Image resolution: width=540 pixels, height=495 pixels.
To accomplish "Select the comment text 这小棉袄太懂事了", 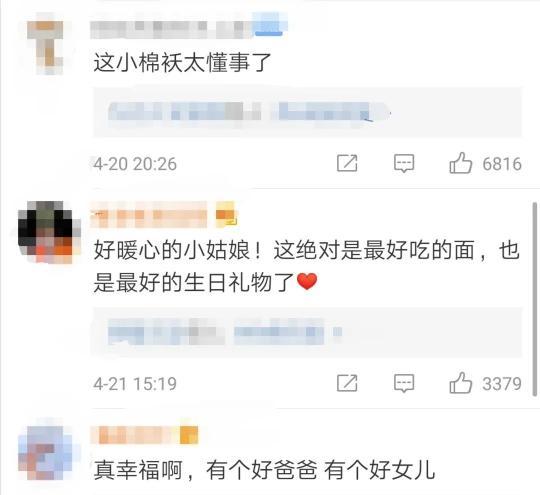I will [x=183, y=63].
